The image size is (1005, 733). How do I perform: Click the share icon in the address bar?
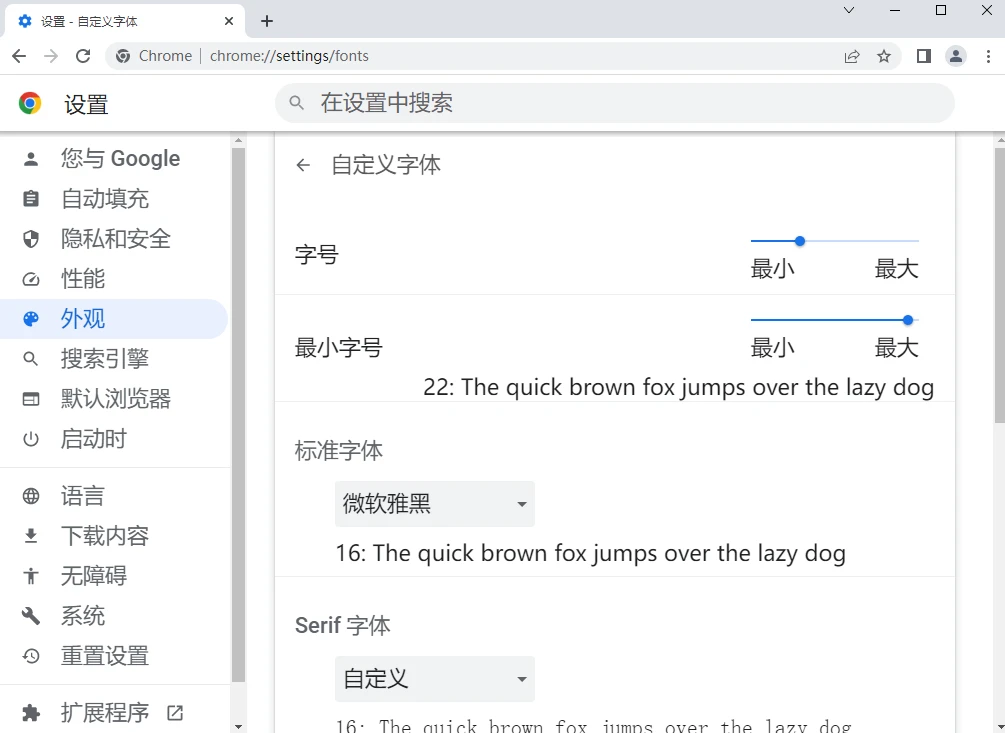[852, 56]
